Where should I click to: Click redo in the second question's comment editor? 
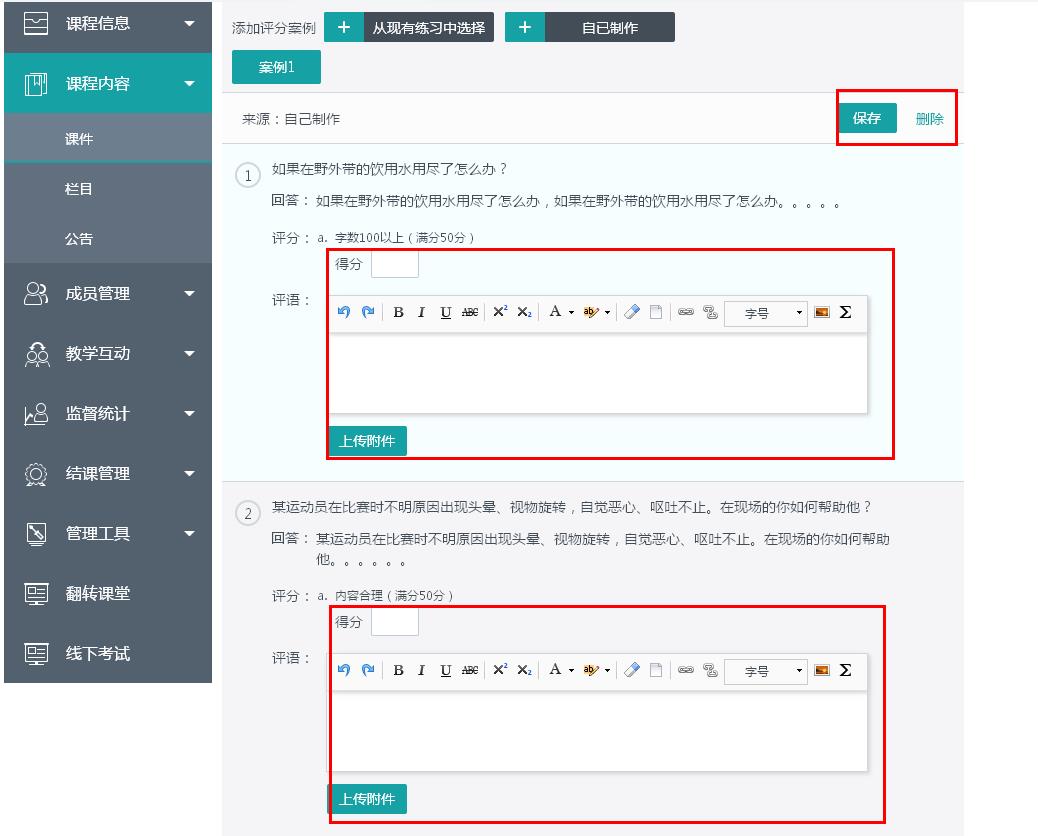coord(368,670)
